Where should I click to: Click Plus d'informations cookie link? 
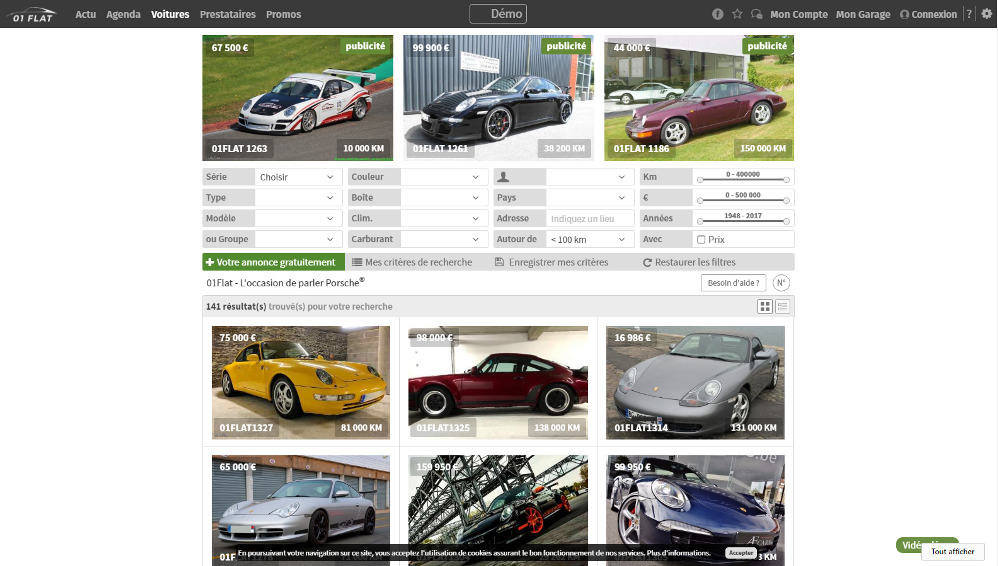pyautogui.click(x=678, y=553)
